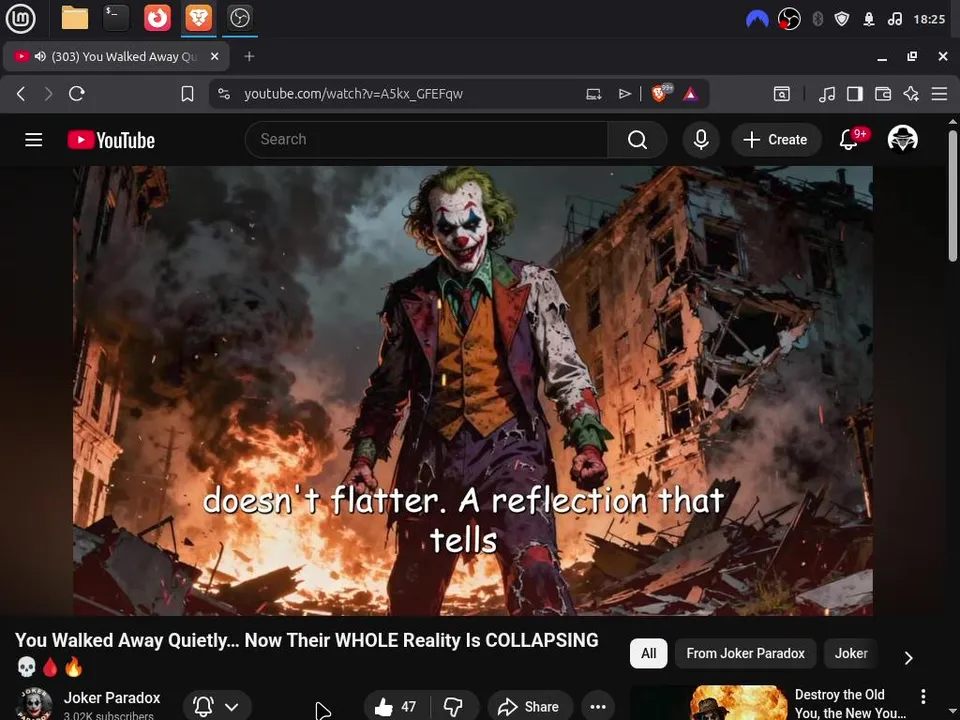Open the Bluetooth tray icon
The image size is (960, 720).
point(817,19)
